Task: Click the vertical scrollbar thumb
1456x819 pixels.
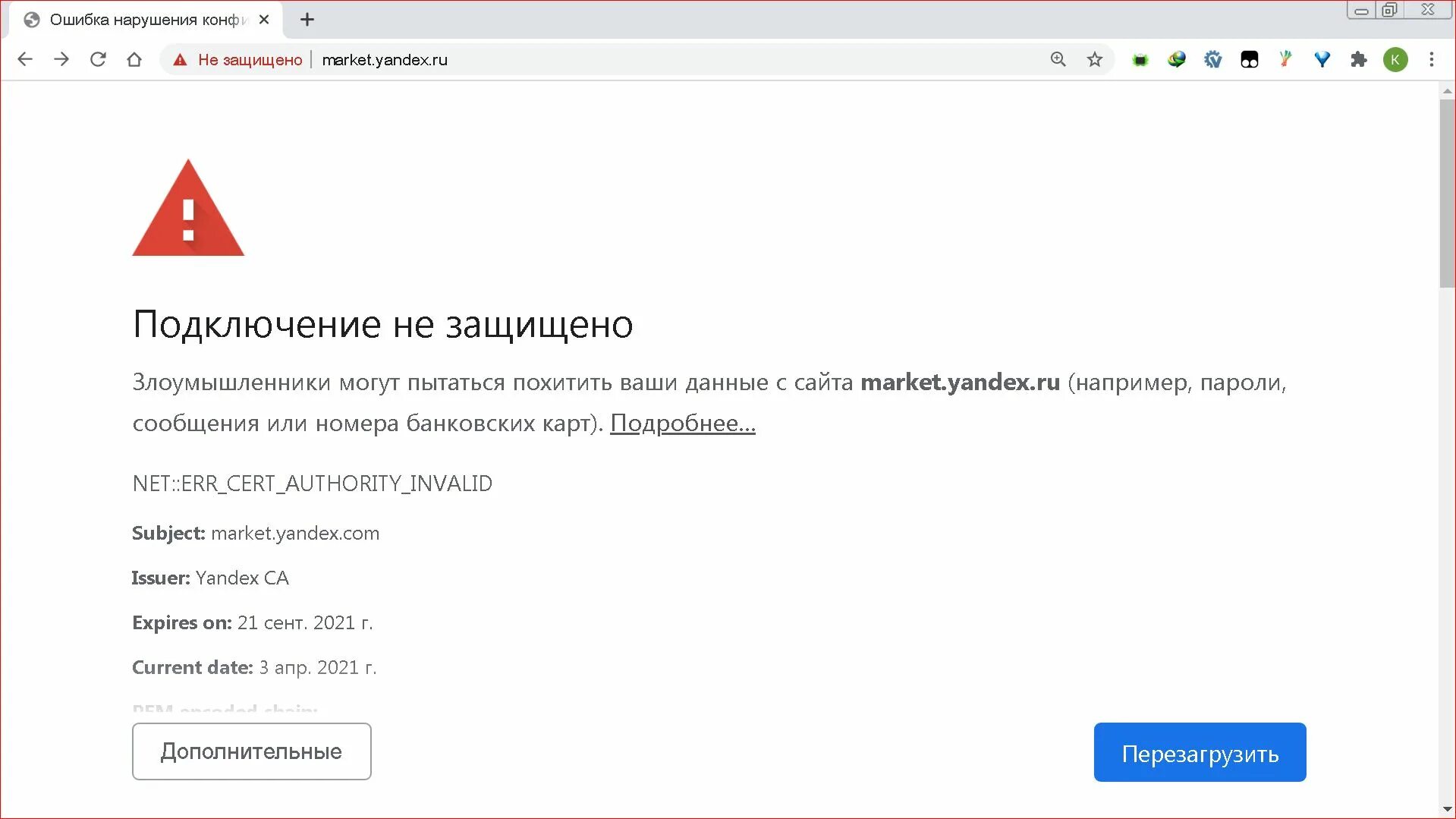Action: click(1447, 194)
